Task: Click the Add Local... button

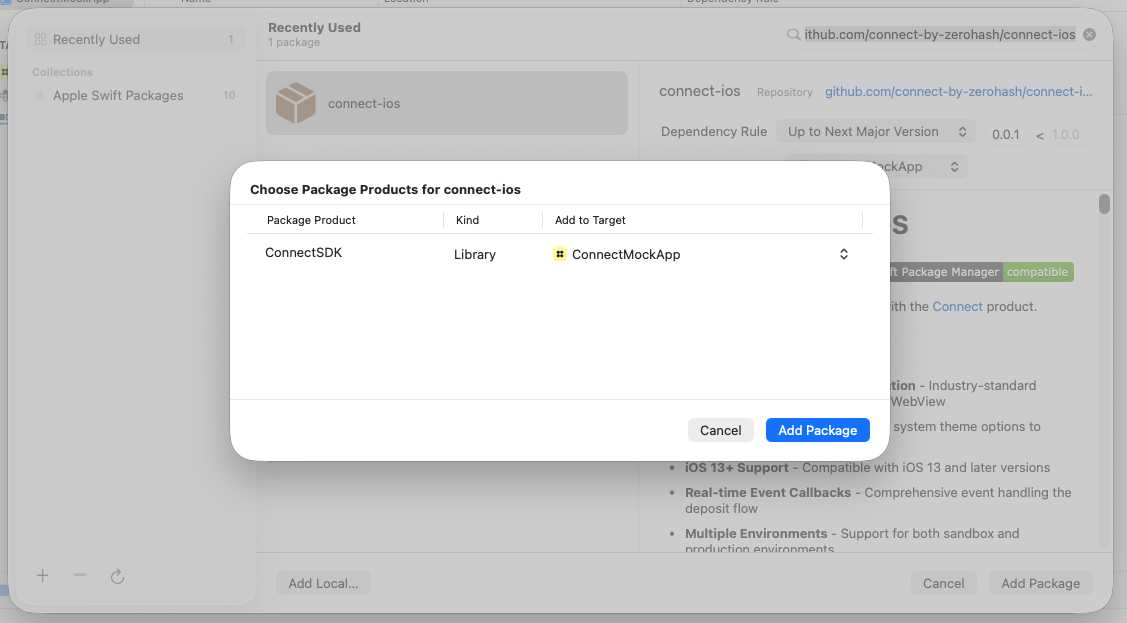Action: point(323,583)
